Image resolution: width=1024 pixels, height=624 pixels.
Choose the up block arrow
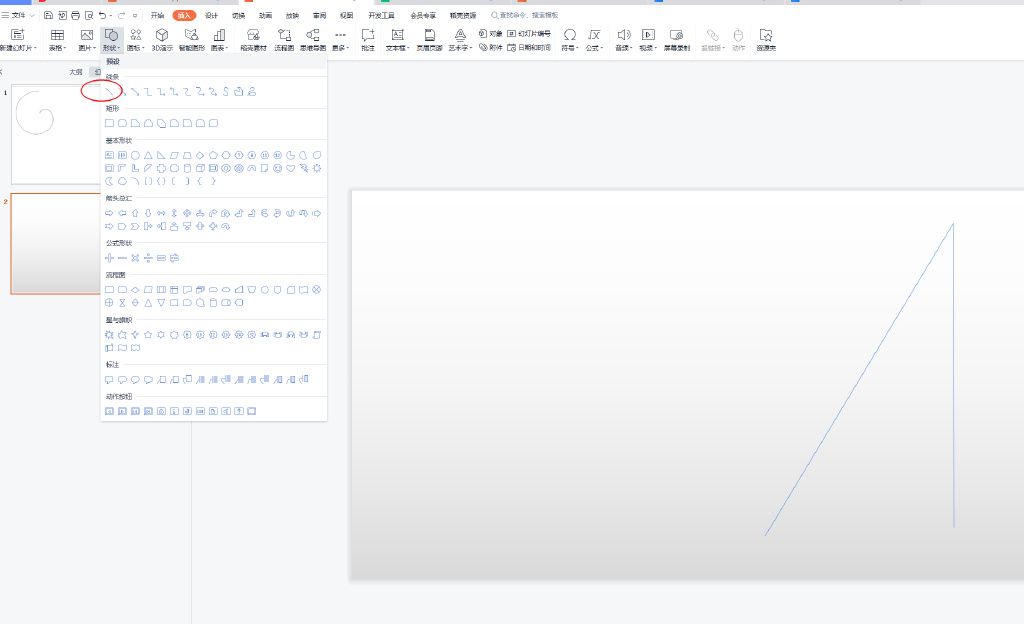coord(135,213)
